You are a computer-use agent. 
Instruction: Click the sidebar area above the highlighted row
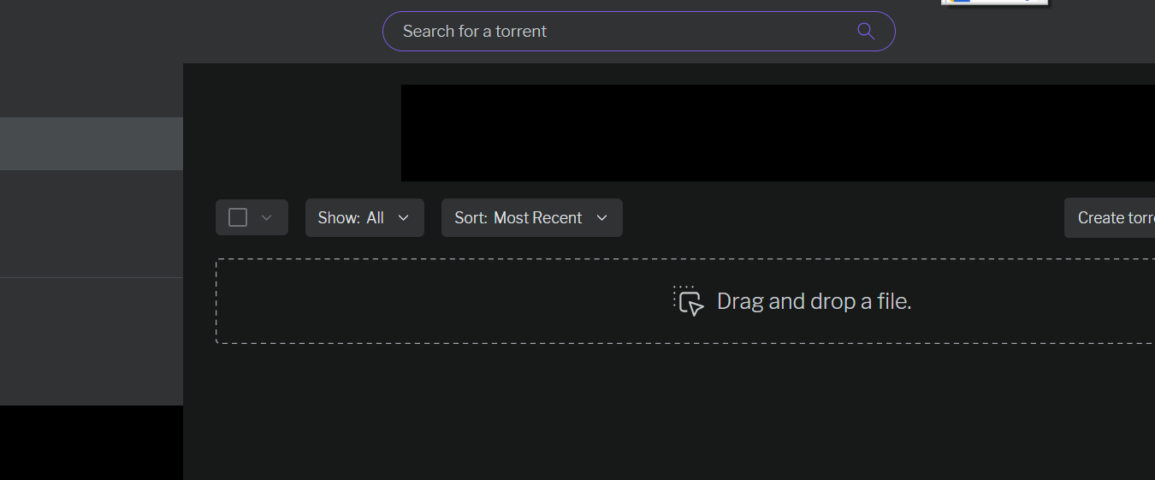[91, 90]
